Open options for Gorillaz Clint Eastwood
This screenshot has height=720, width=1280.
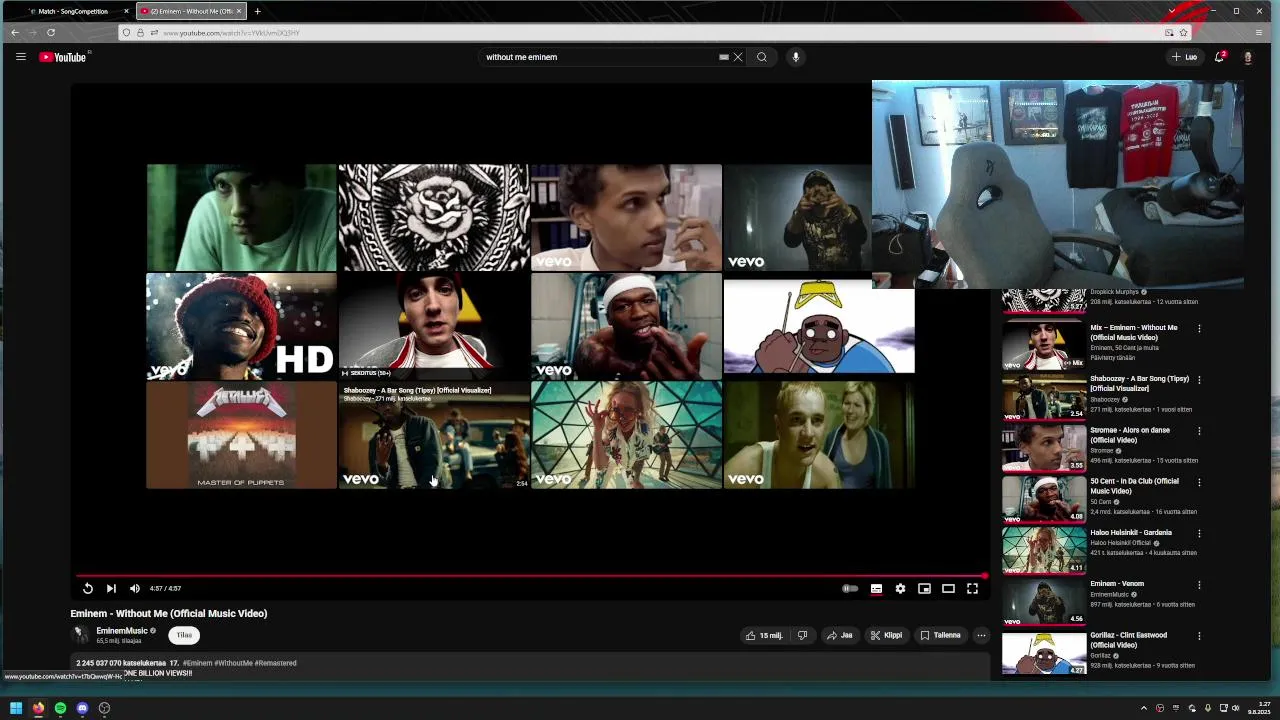[1199, 636]
